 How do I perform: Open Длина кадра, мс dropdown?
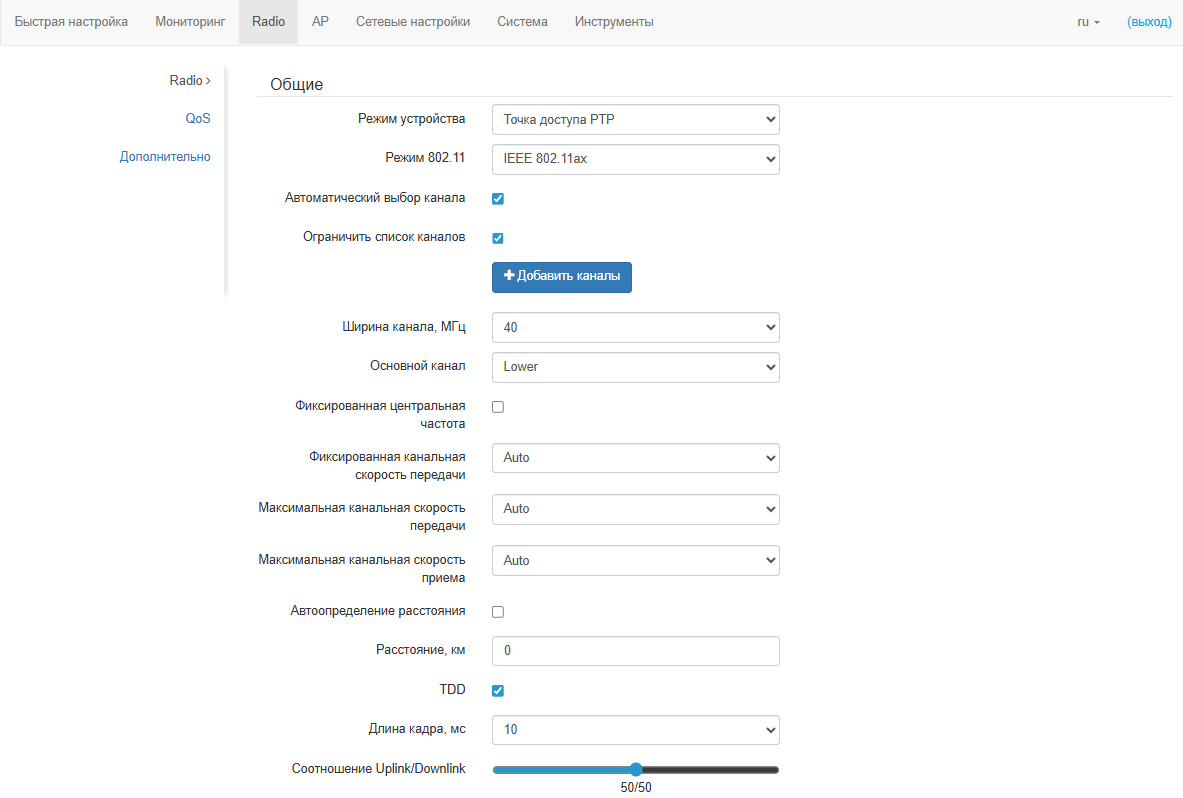635,730
